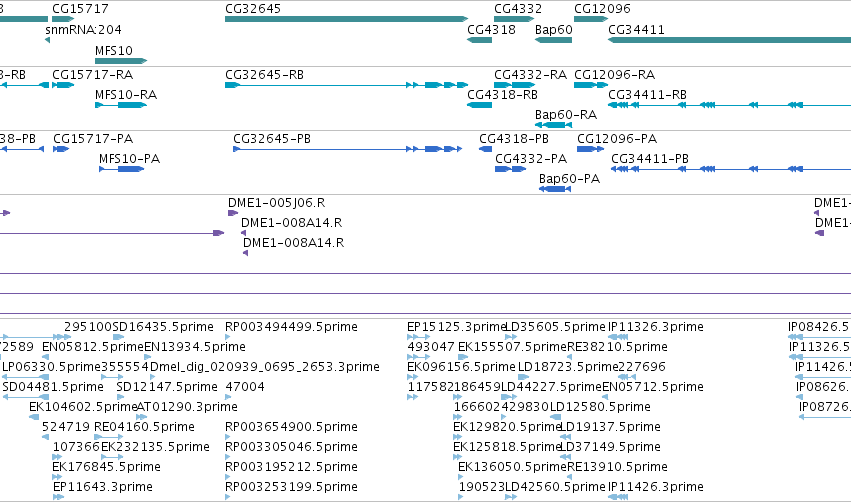Open the EK129820.5prime EST label
The width and height of the screenshot is (851, 502).
tap(507, 427)
